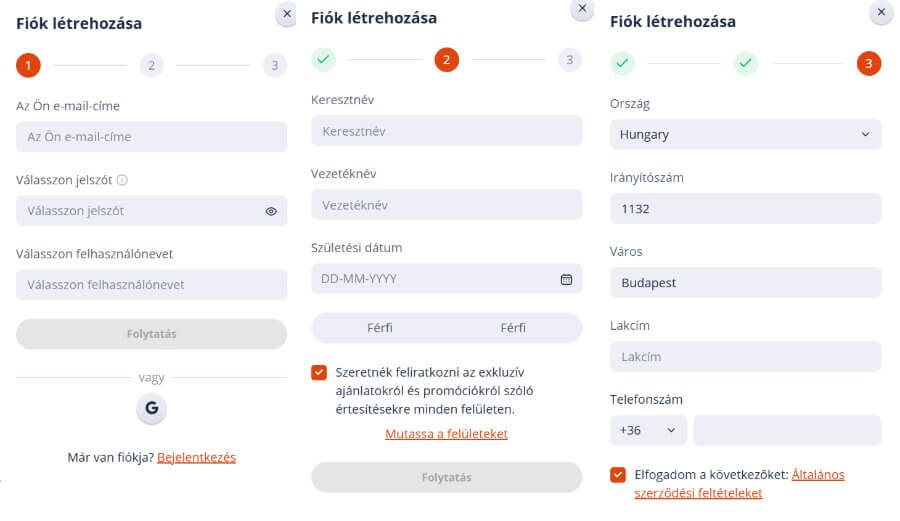Click step 2 circle in first panel

151,66
